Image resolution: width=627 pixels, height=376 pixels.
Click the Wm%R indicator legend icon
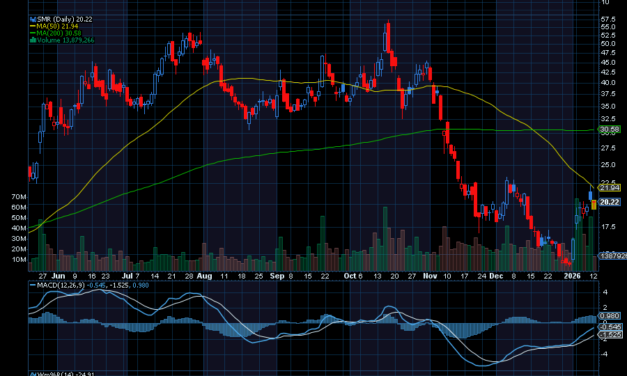(x=33, y=374)
